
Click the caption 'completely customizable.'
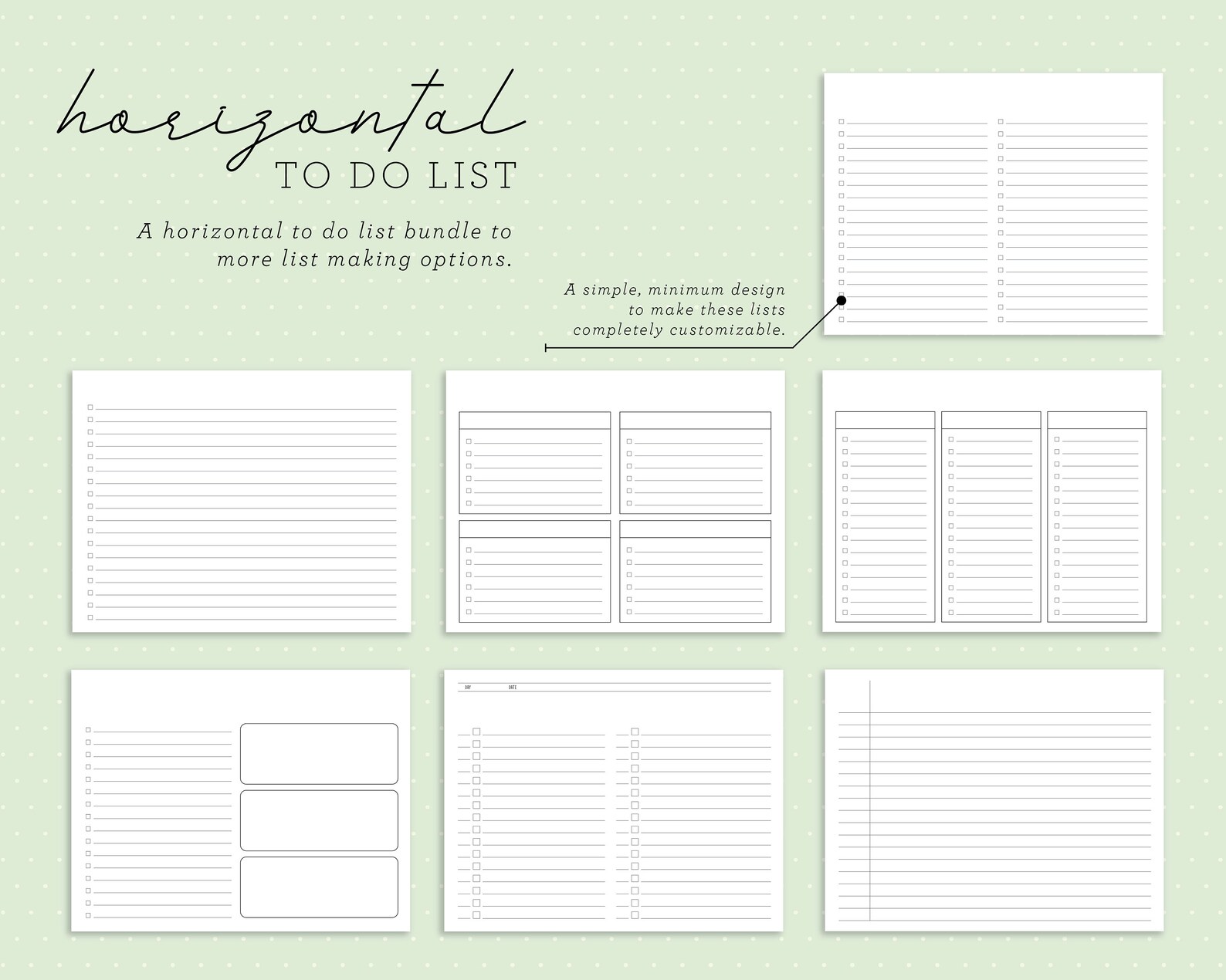pos(679,330)
